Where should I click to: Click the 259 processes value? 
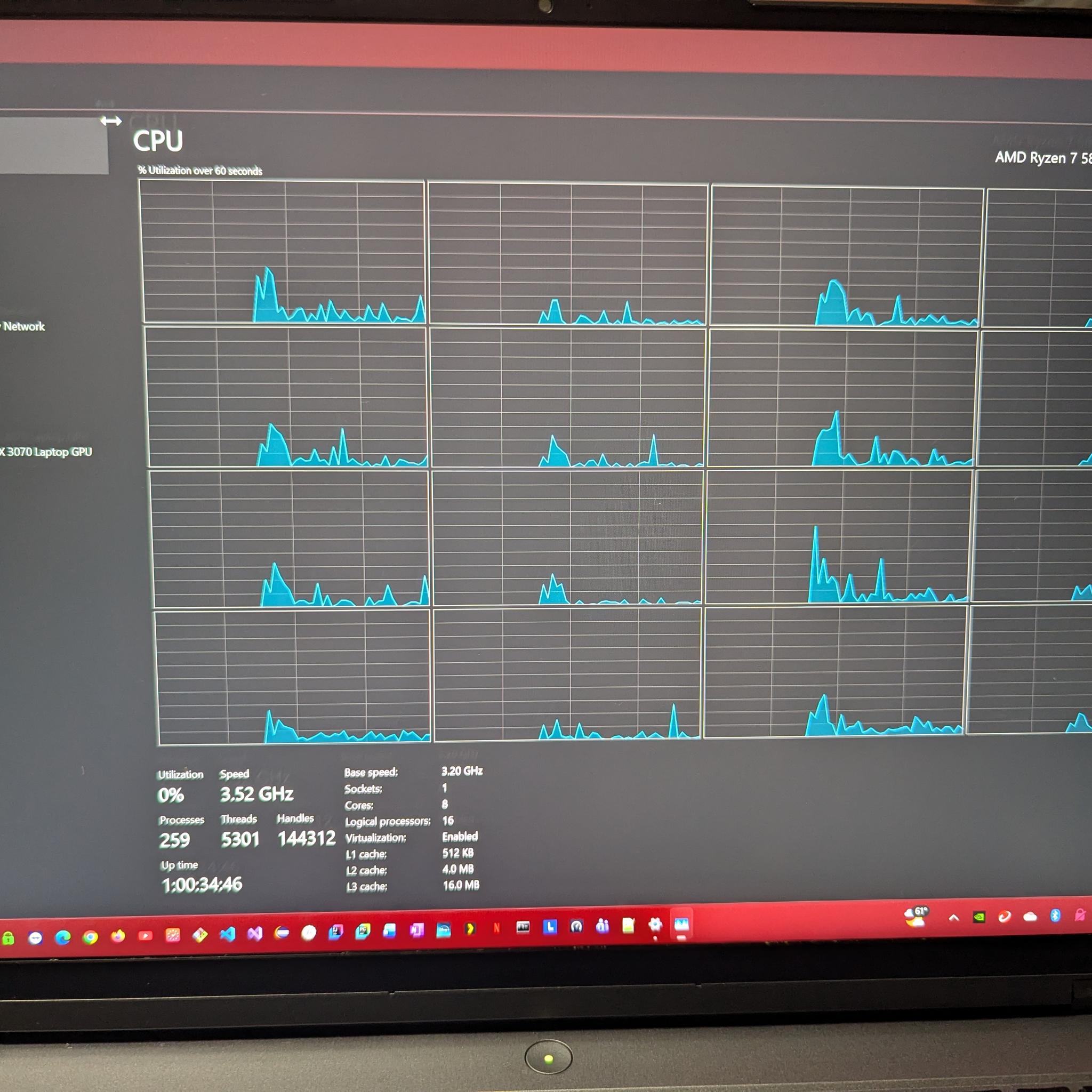point(175,840)
